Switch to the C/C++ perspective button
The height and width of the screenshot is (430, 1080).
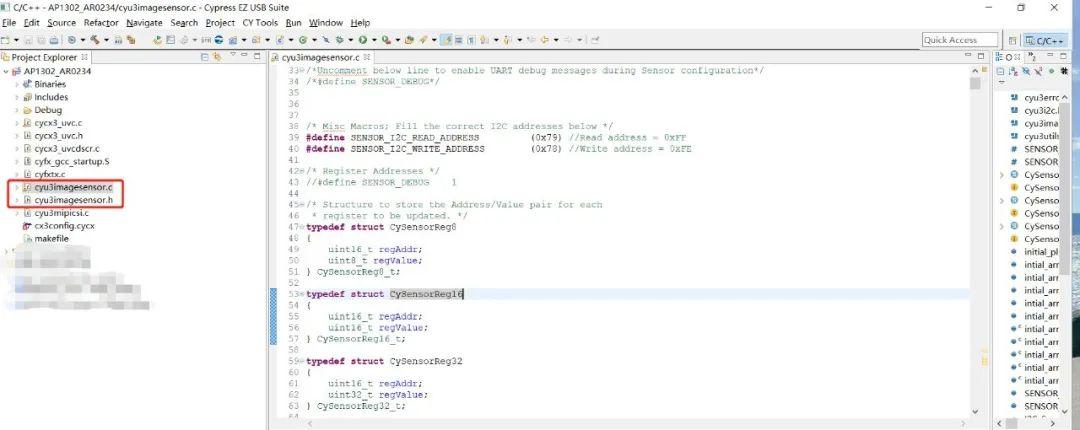1046,41
